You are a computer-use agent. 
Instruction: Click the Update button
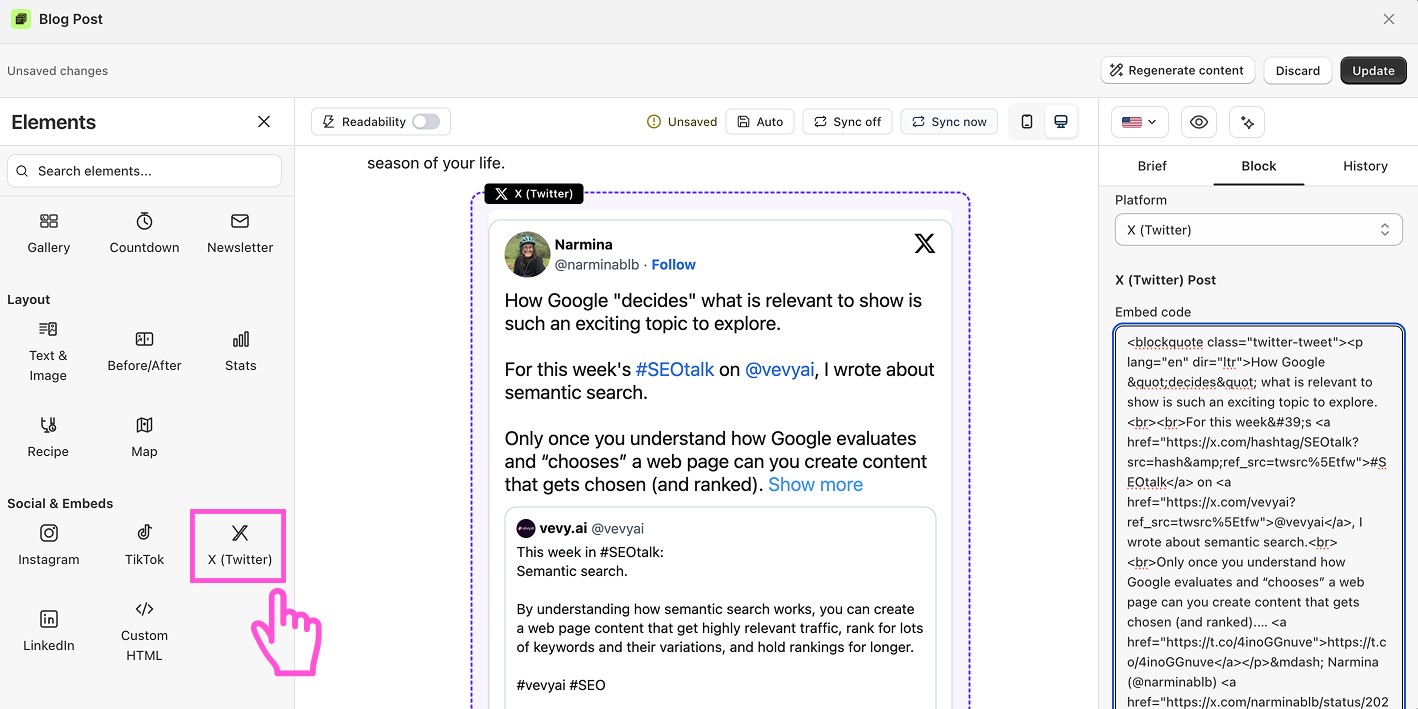click(x=1373, y=70)
